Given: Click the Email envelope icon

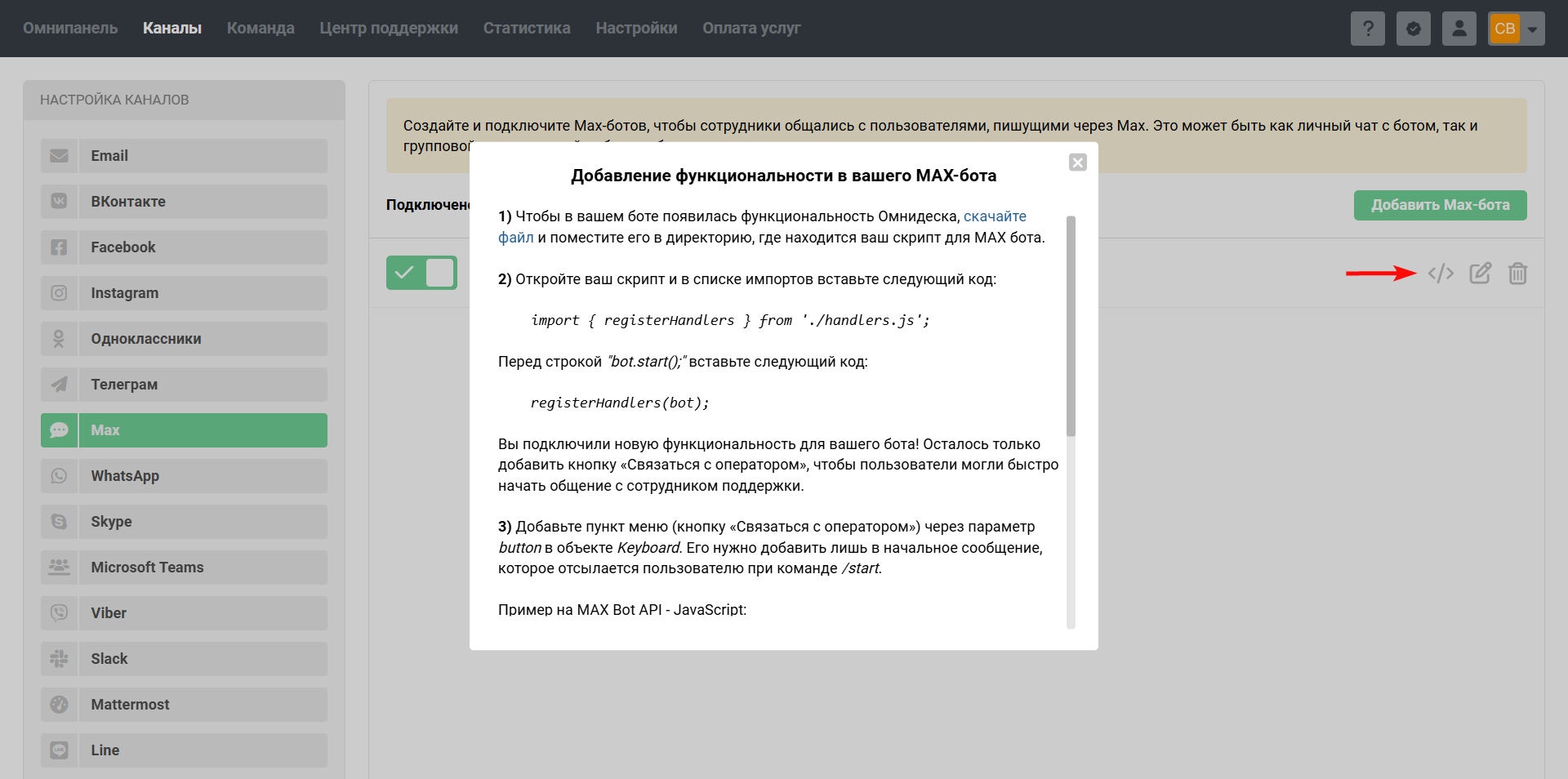Looking at the screenshot, I should (60, 156).
